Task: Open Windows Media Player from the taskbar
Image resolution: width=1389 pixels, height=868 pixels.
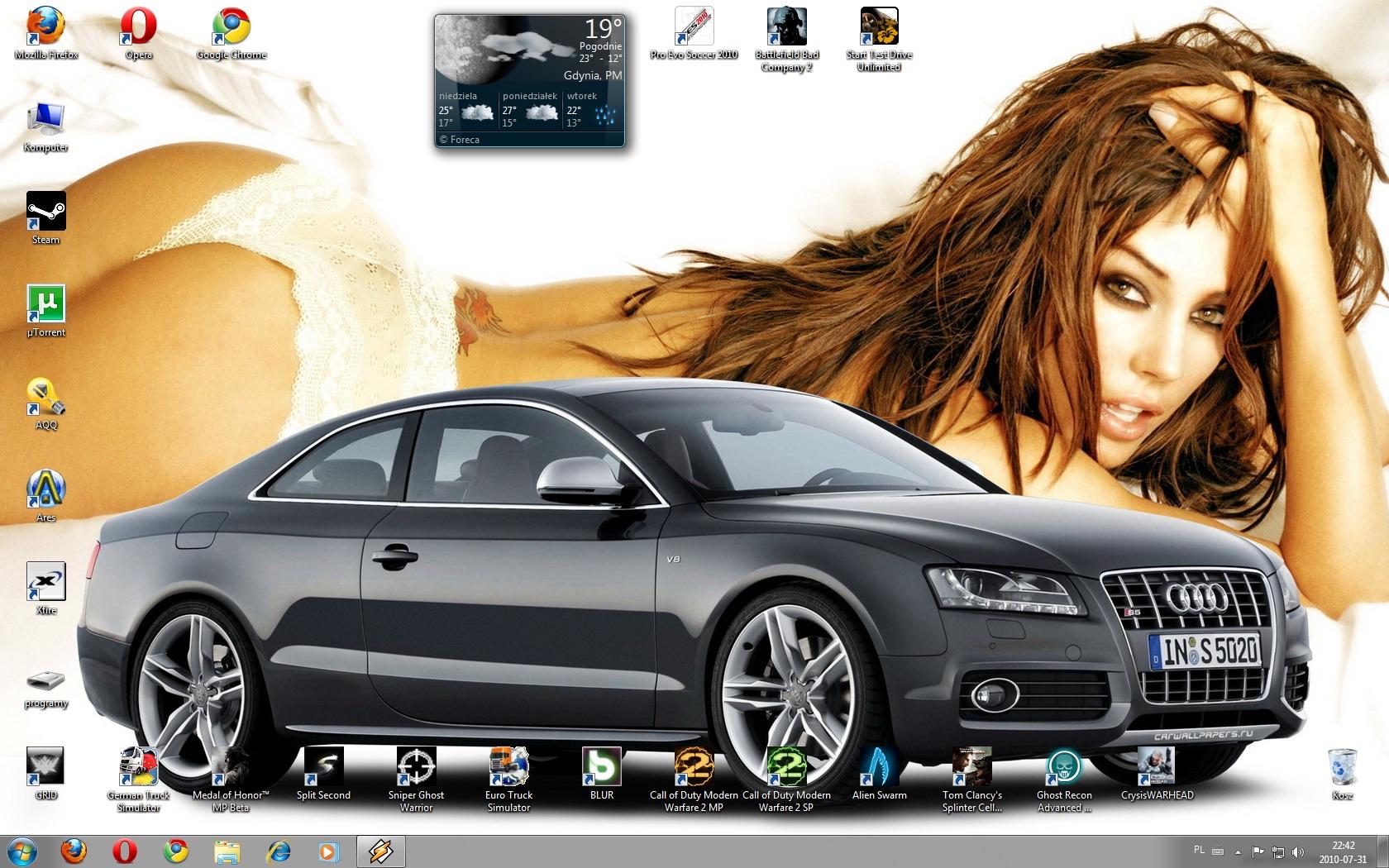Action: coord(329,851)
